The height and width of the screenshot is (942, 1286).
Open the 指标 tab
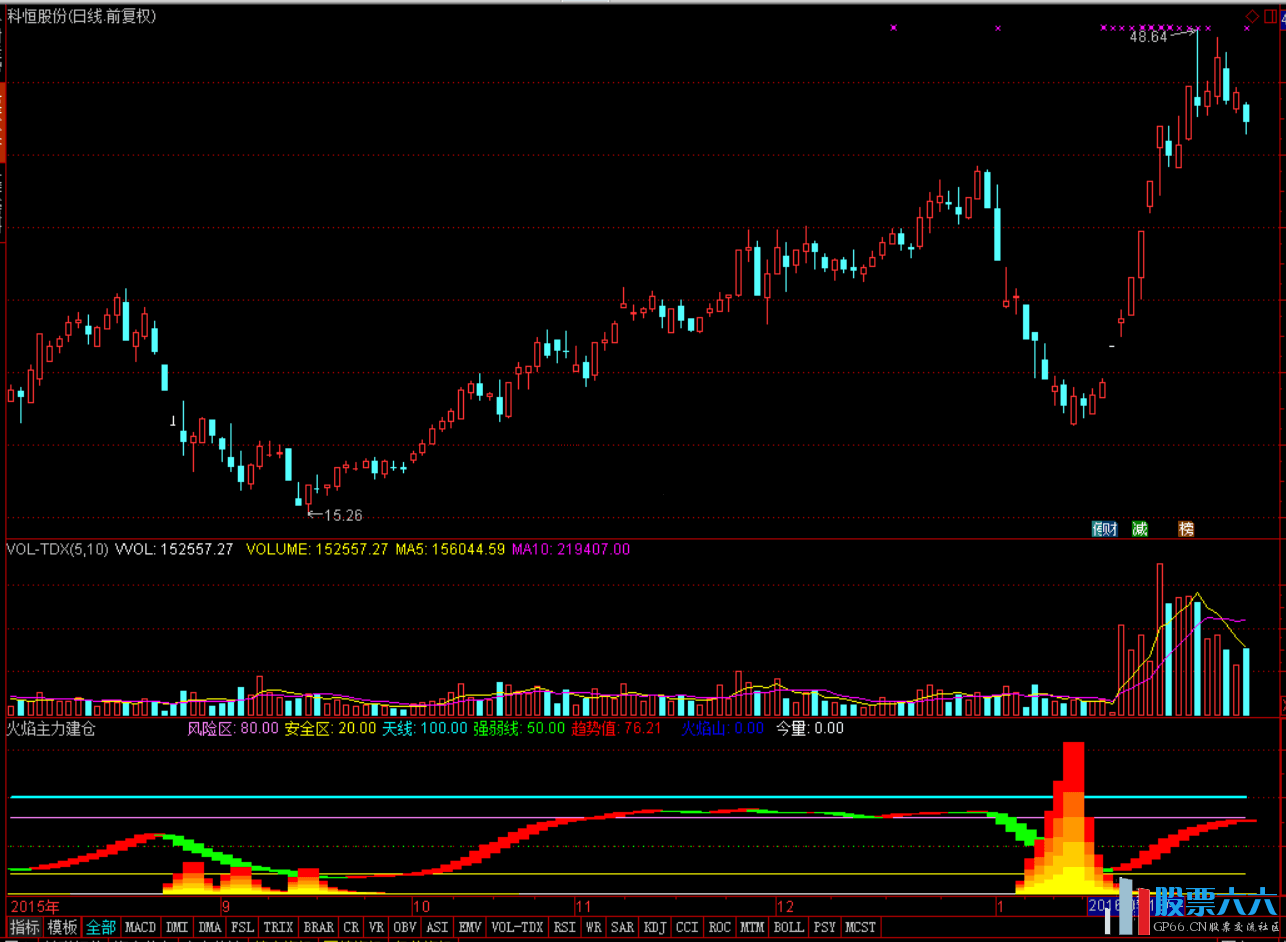pyautogui.click(x=25, y=927)
